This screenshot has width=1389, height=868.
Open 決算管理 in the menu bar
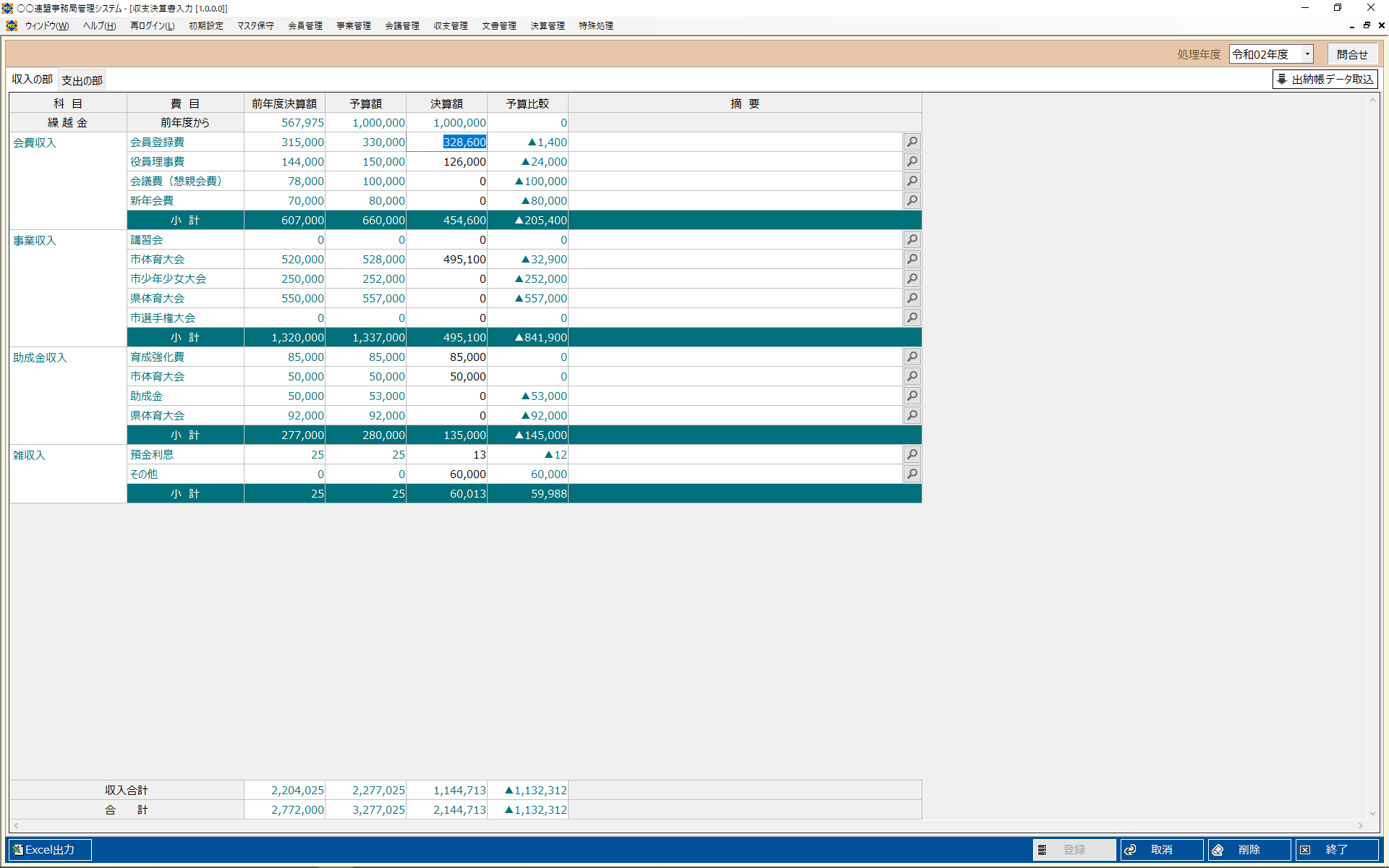[547, 25]
